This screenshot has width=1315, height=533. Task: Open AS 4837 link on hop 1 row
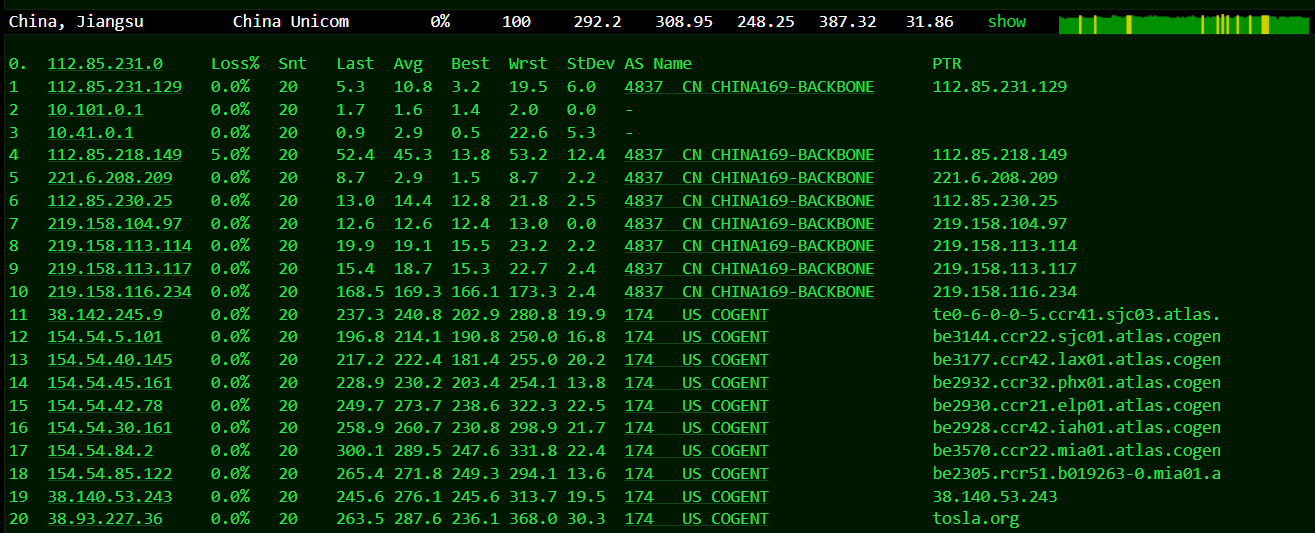tap(644, 87)
